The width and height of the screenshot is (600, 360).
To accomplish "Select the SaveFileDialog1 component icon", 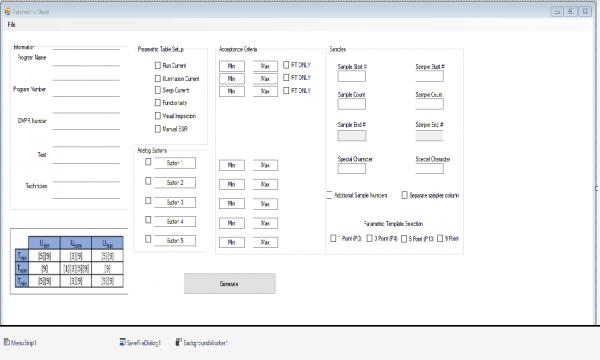I will click(122, 342).
